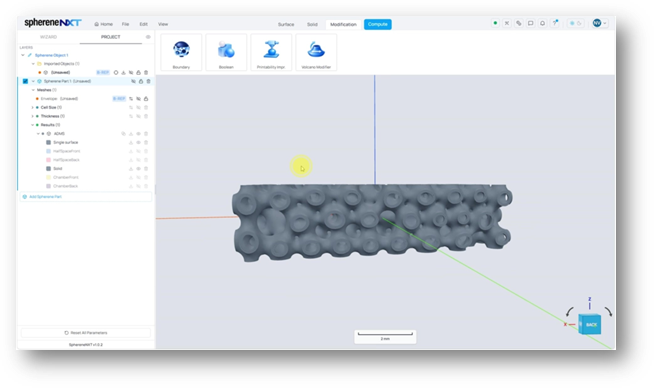654x388 pixels.
Task: Expand the Cell Size tree node
Action: click(x=33, y=108)
